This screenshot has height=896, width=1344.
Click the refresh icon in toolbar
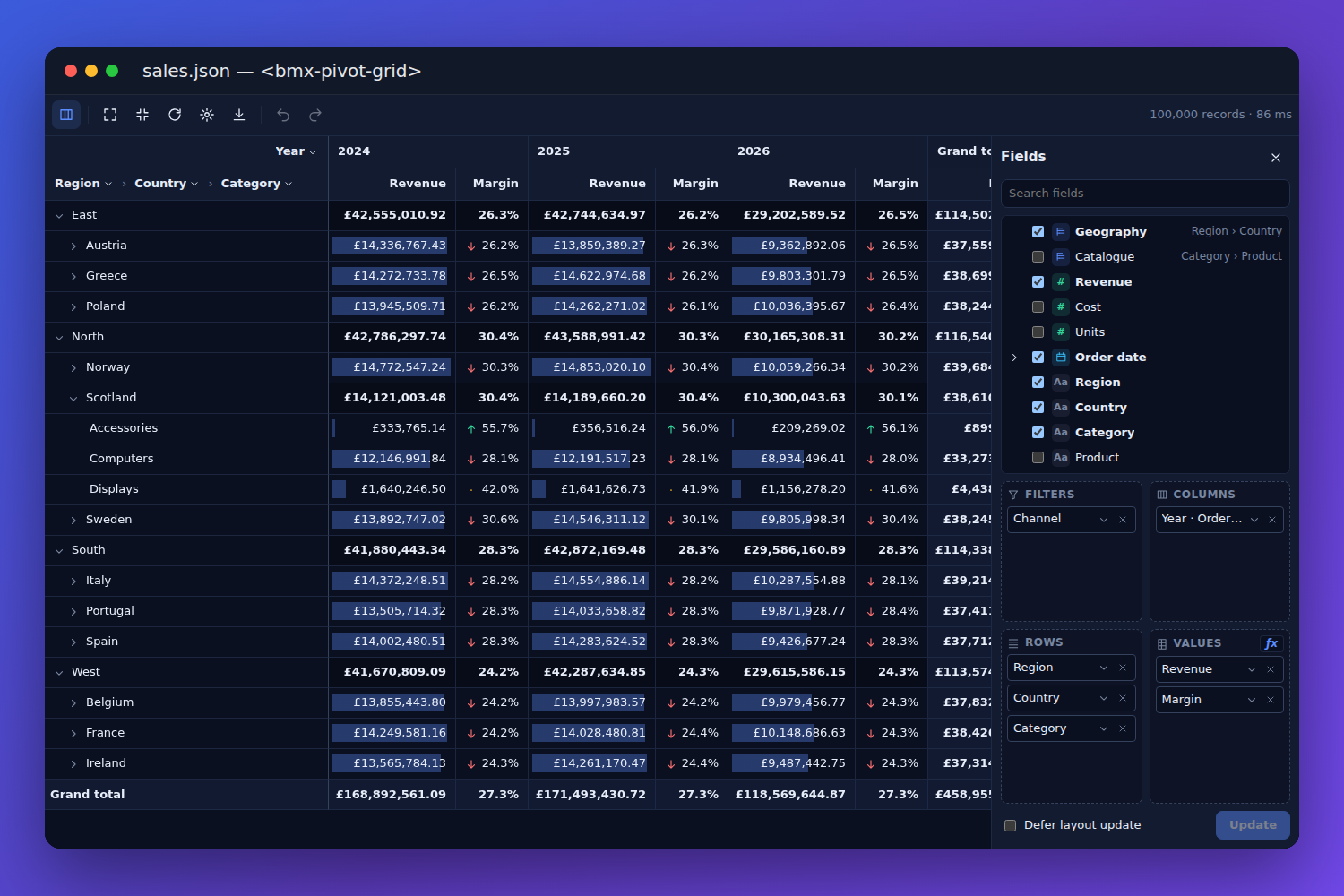coord(175,115)
